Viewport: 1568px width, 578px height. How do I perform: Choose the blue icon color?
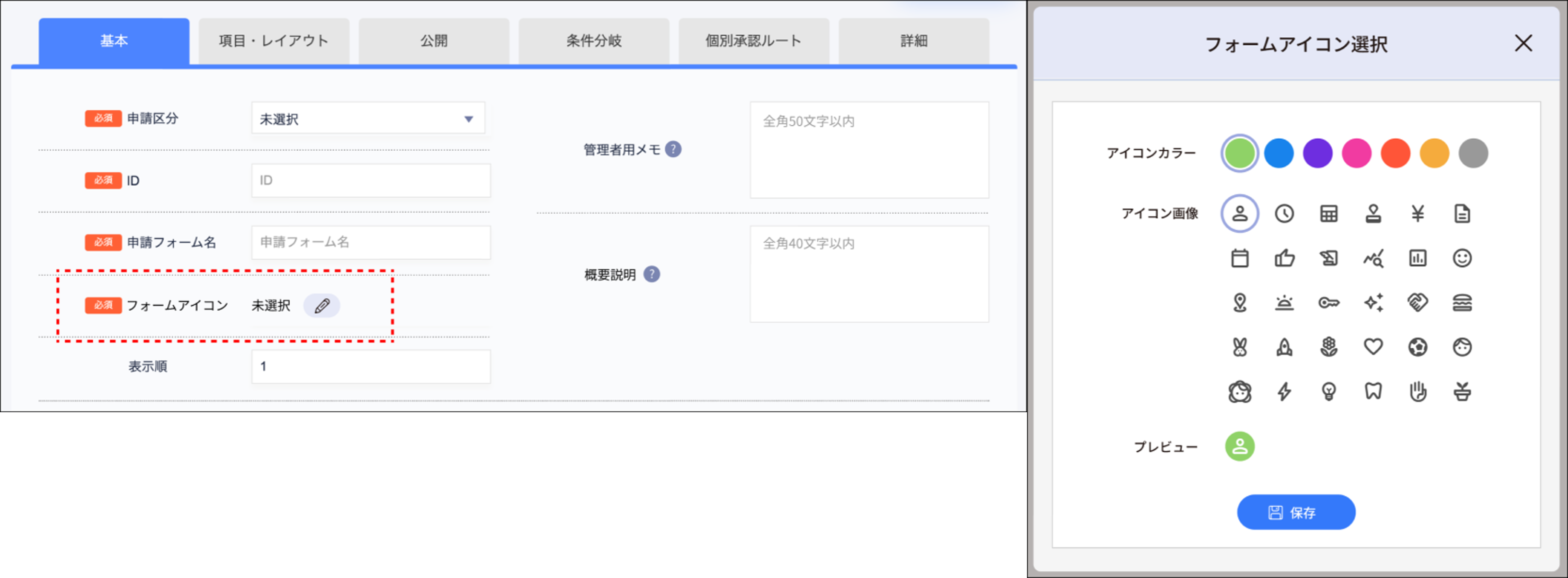tap(1279, 153)
